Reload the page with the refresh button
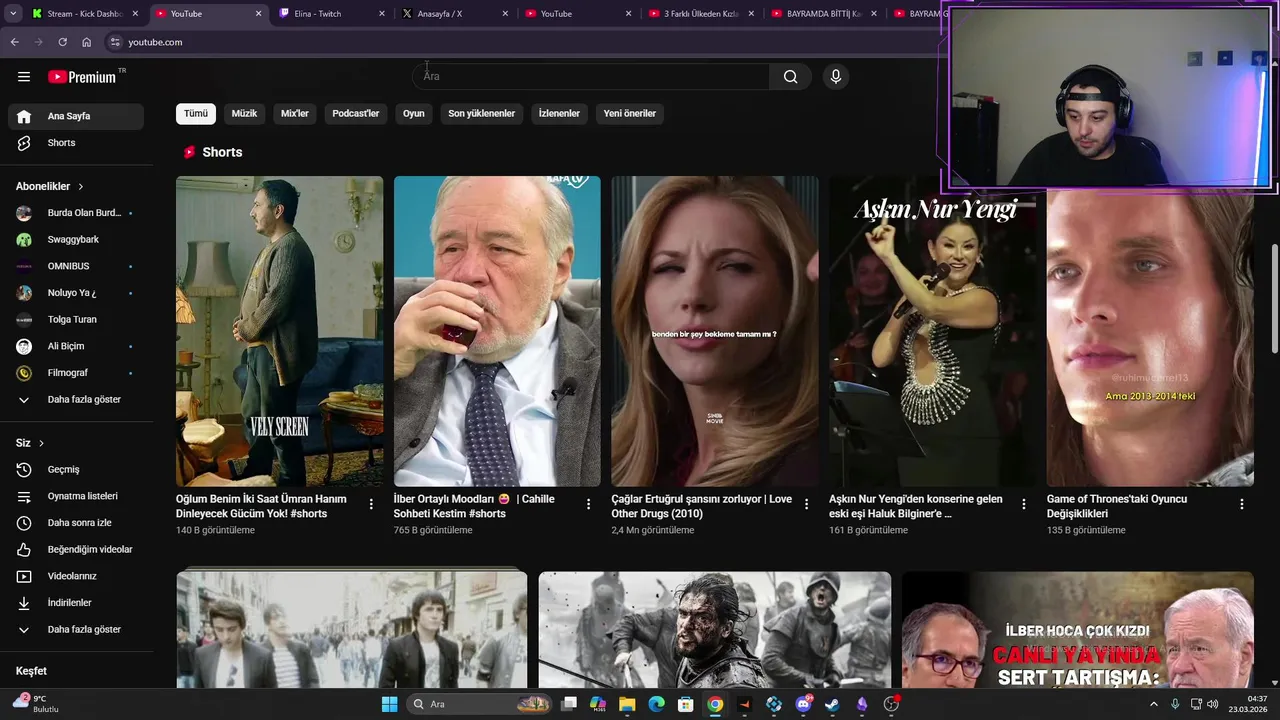The height and width of the screenshot is (720, 1280). pyautogui.click(x=62, y=42)
